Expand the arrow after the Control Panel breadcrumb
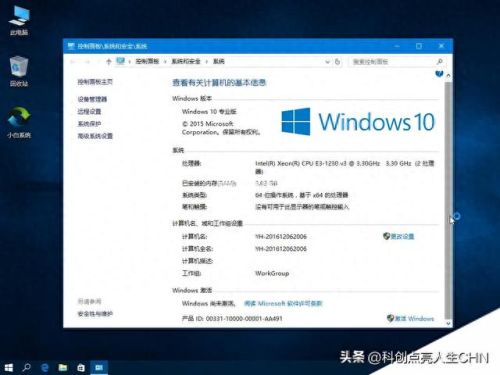 (165, 62)
